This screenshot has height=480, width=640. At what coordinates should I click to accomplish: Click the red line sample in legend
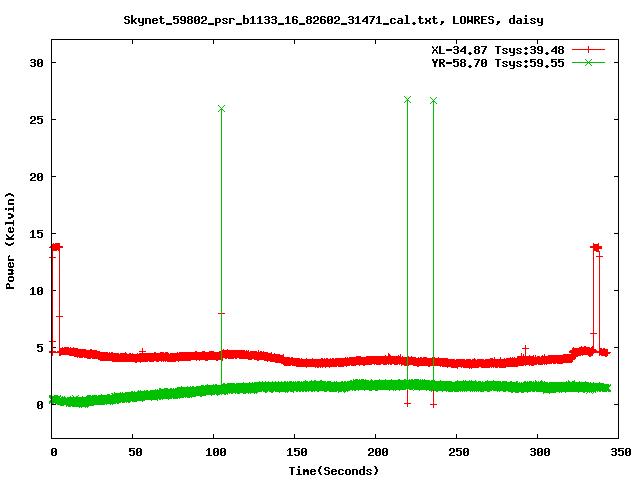(588, 50)
